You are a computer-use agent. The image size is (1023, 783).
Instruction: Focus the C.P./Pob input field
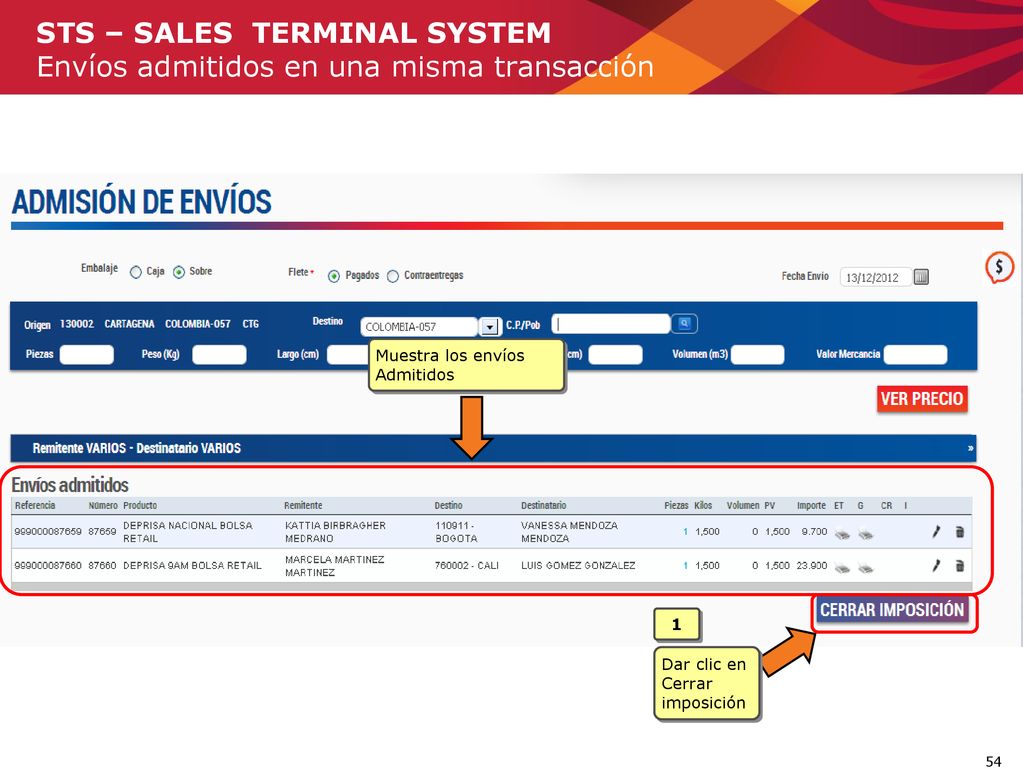[611, 324]
